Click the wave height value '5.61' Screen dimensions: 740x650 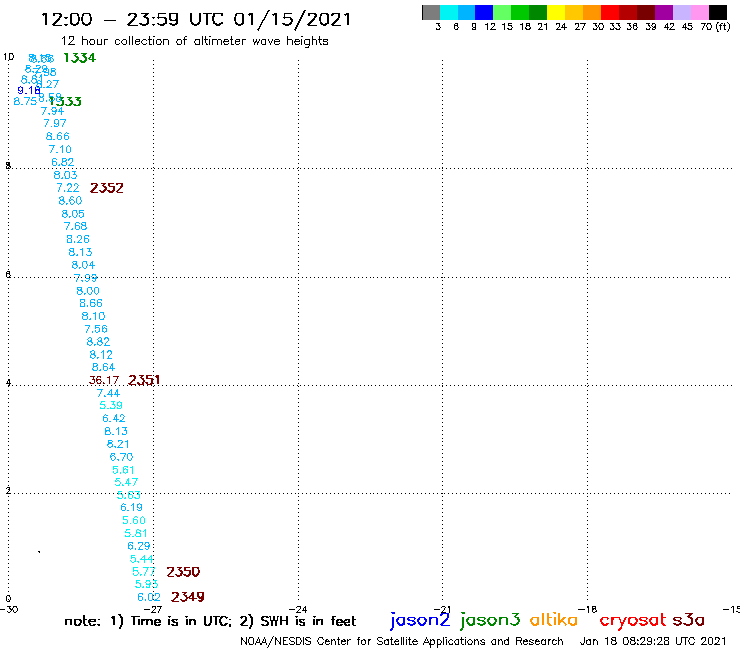pyautogui.click(x=123, y=470)
